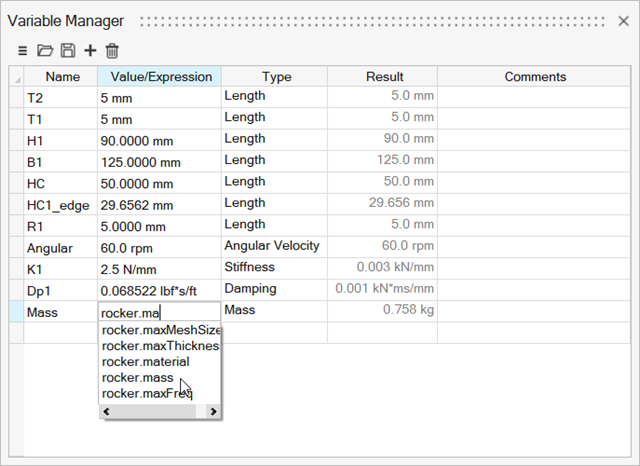Screen dimensions: 640x466
Task: Select the Angular value cell 60.0 rpm
Action: coord(158,247)
